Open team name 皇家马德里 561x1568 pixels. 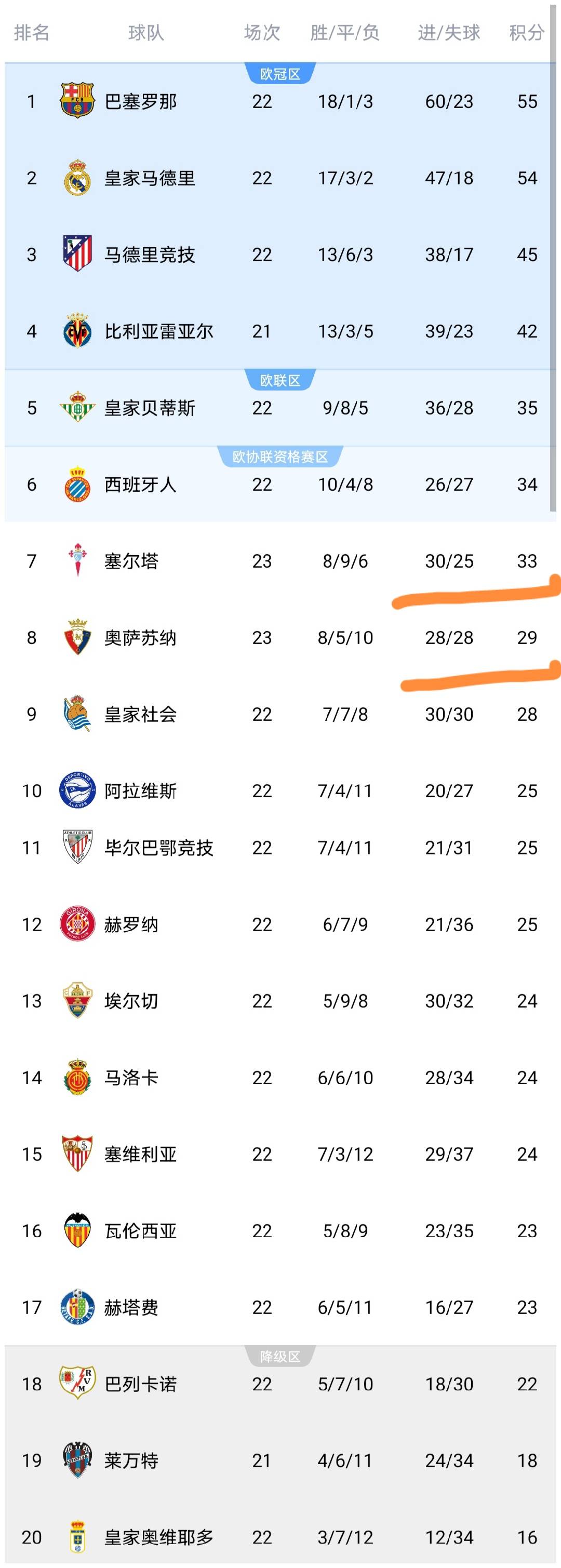point(150,178)
